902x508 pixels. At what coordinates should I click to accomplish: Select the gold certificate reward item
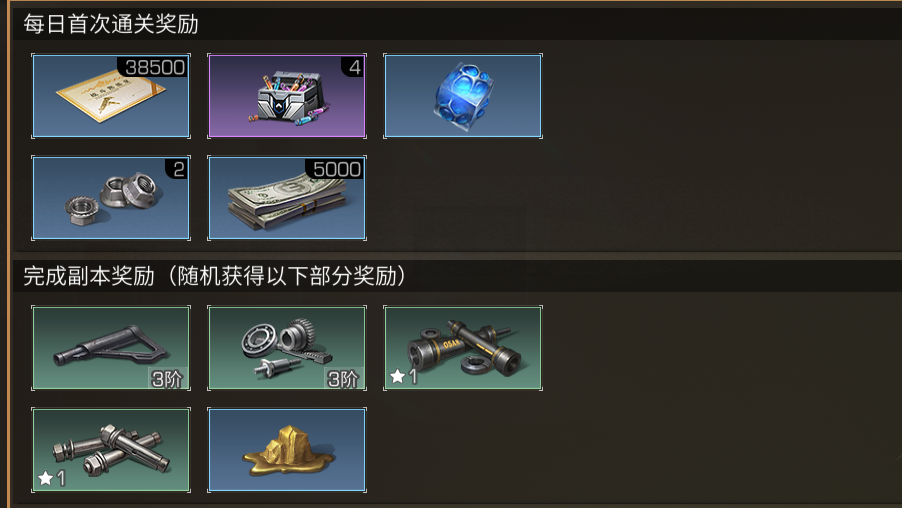111,96
